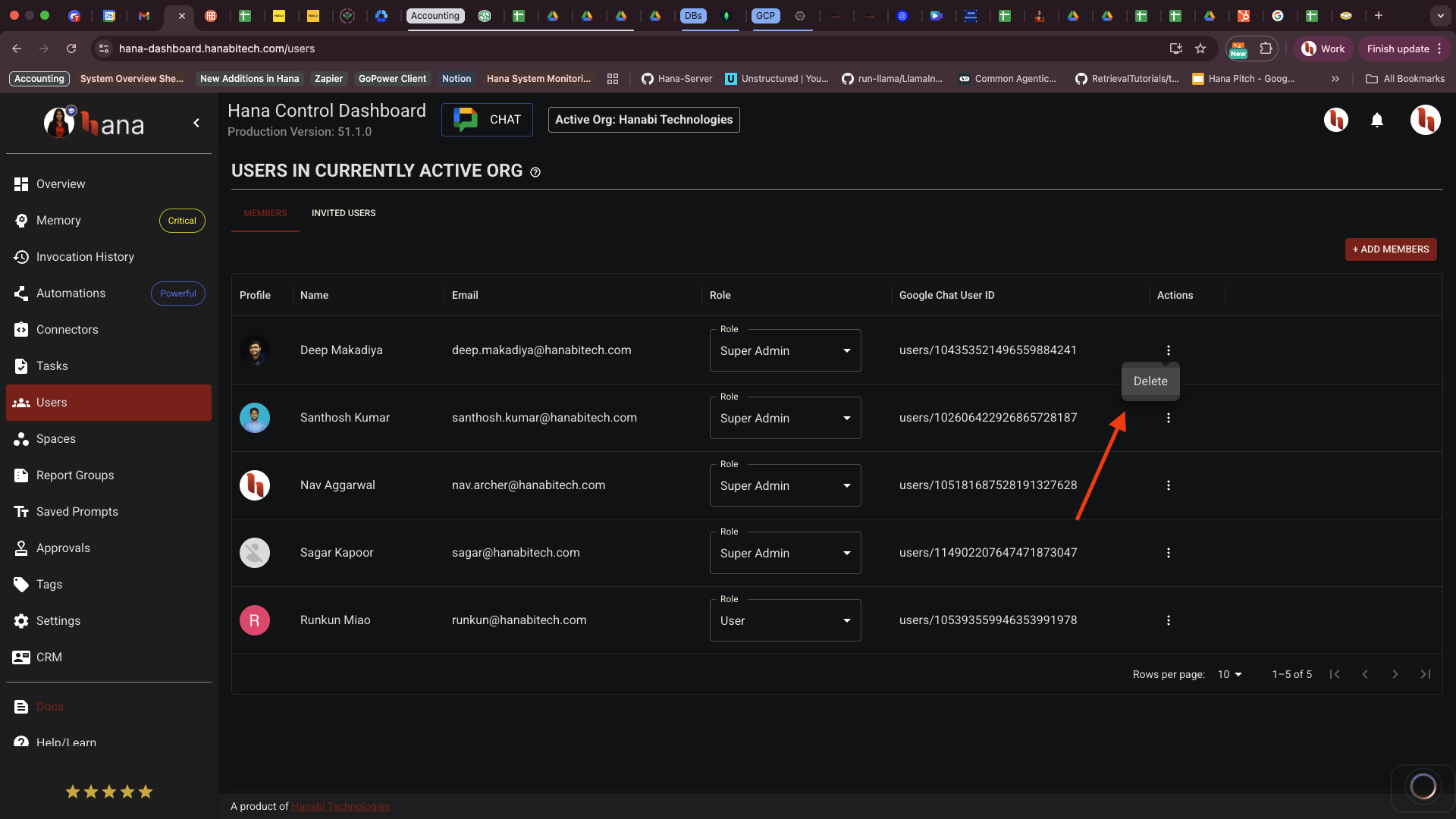Screen dimensions: 1456x819
Task: Open the browser tab search dropdown
Action: [1440, 15]
